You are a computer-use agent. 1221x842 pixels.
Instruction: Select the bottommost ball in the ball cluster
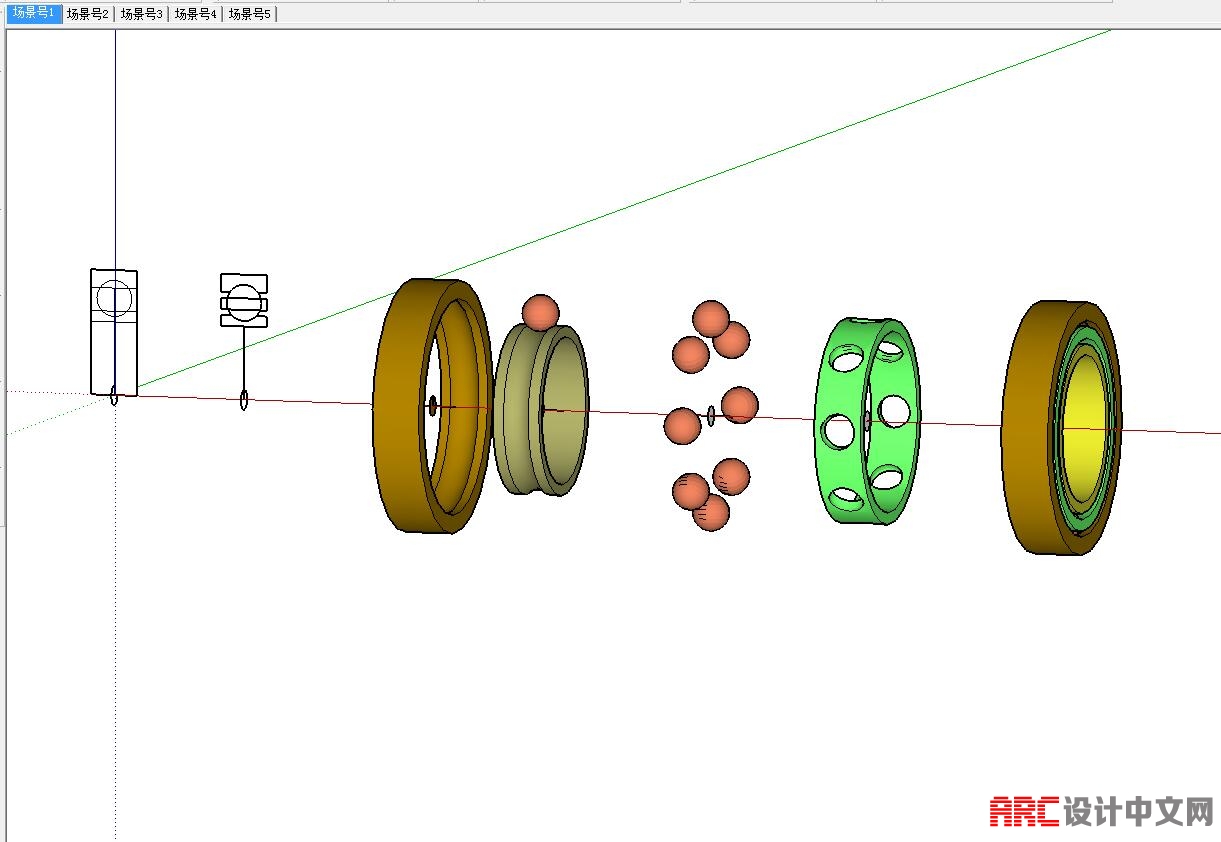712,513
